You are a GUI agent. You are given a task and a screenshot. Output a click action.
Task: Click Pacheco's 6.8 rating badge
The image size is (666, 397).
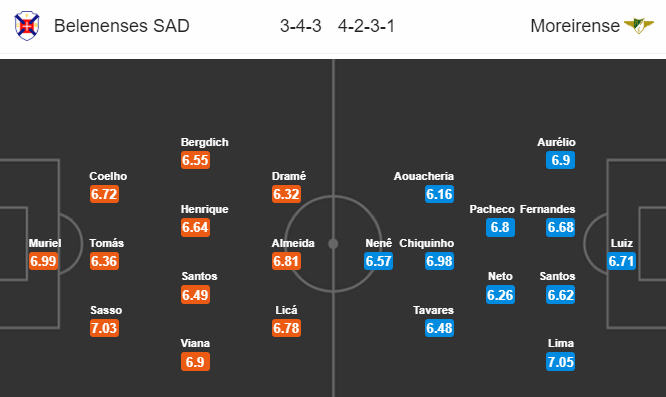coord(500,227)
